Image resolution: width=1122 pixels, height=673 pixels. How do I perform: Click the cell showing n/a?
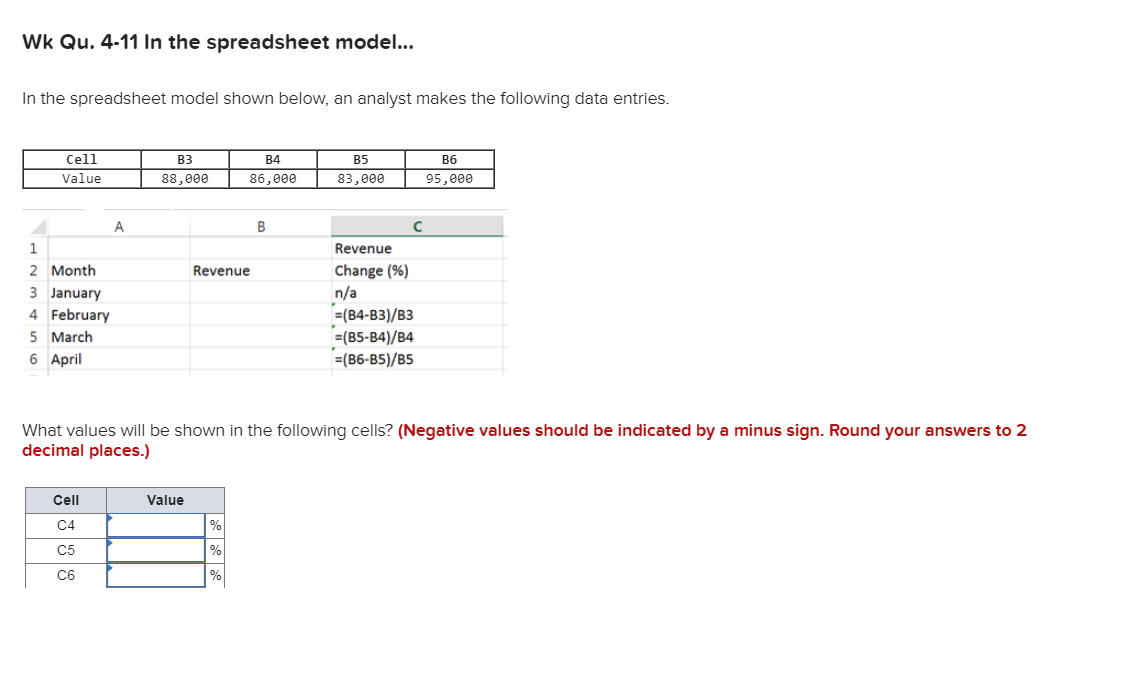point(344,292)
